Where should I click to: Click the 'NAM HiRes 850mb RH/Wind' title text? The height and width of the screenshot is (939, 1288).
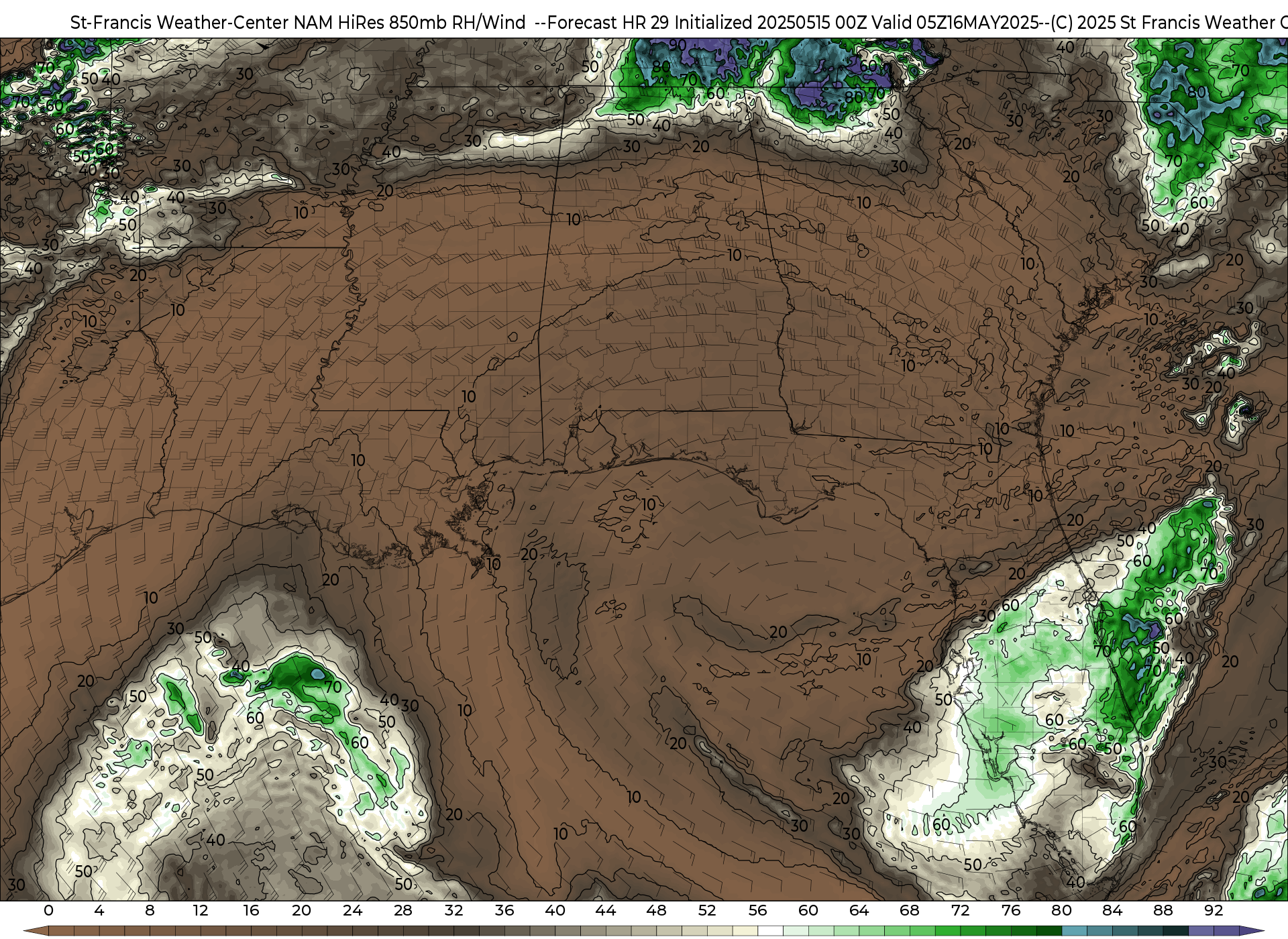point(410,23)
